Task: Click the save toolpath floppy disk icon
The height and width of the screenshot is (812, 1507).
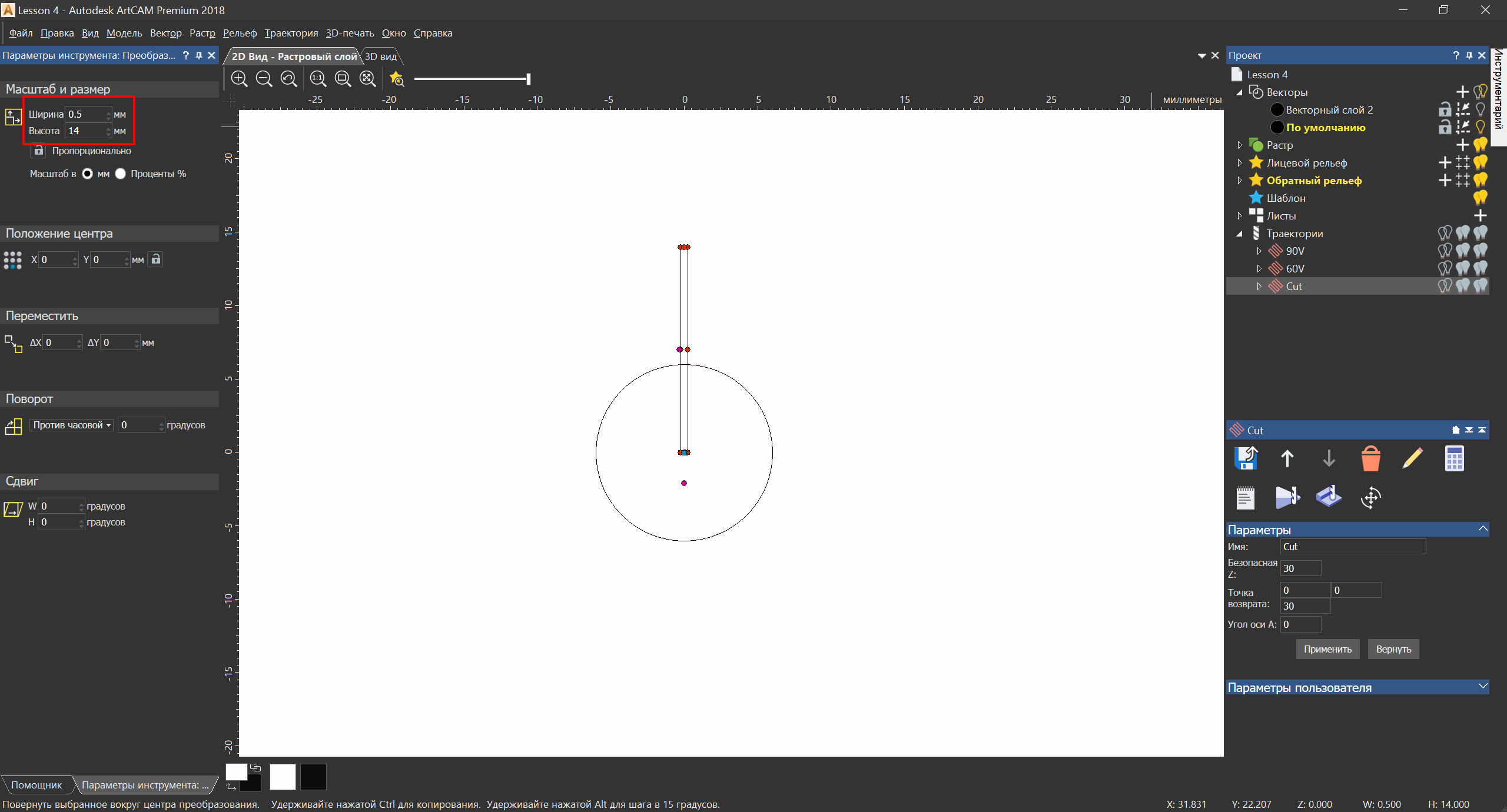Action: tap(1246, 458)
